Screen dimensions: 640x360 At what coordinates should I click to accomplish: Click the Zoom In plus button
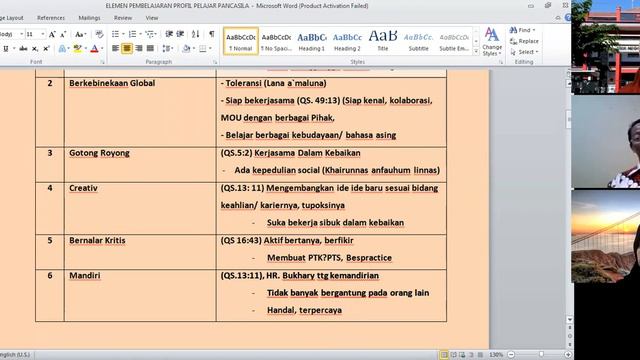(568, 355)
